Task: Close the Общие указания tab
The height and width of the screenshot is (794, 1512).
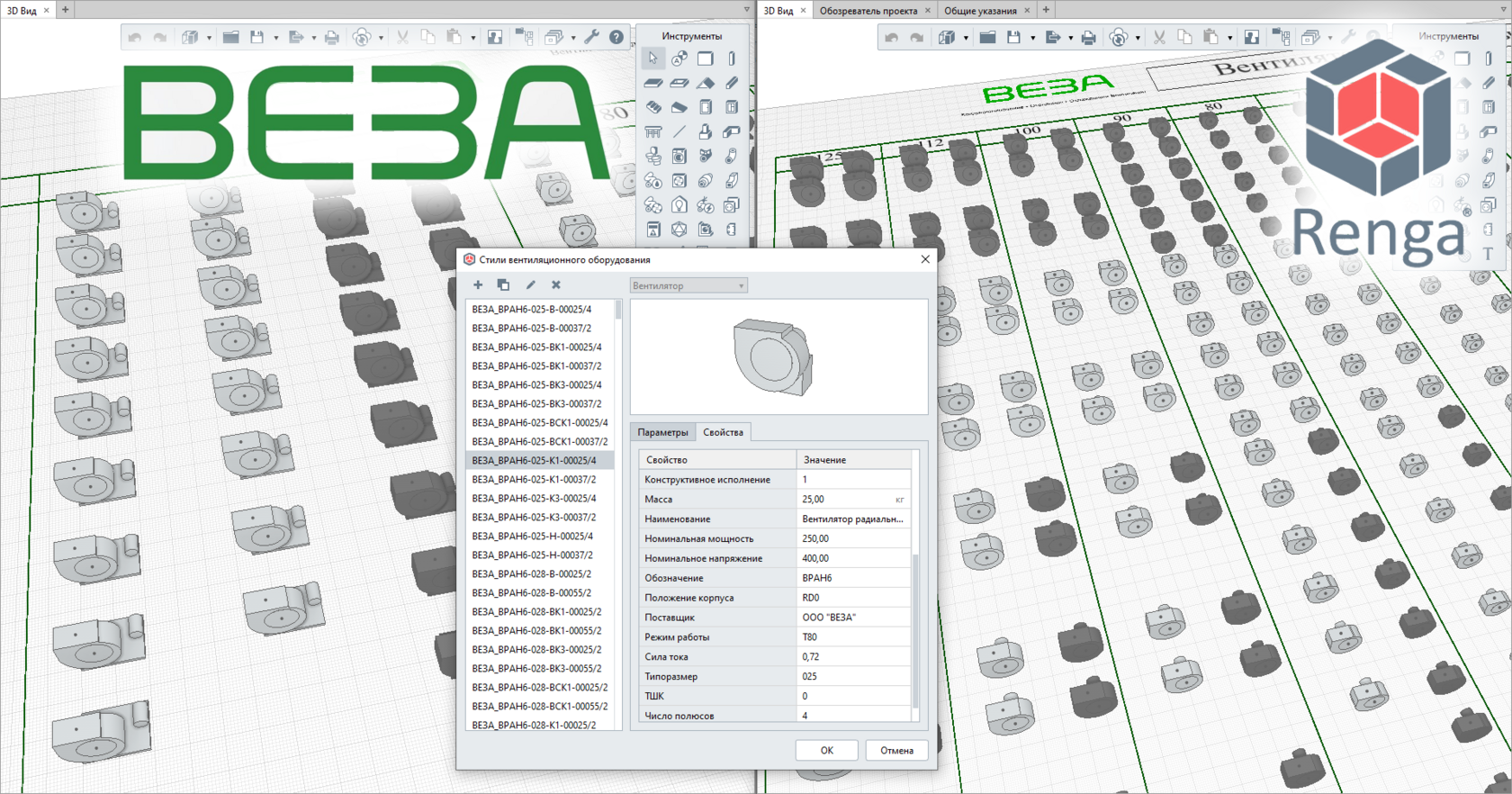Action: tap(1027, 11)
